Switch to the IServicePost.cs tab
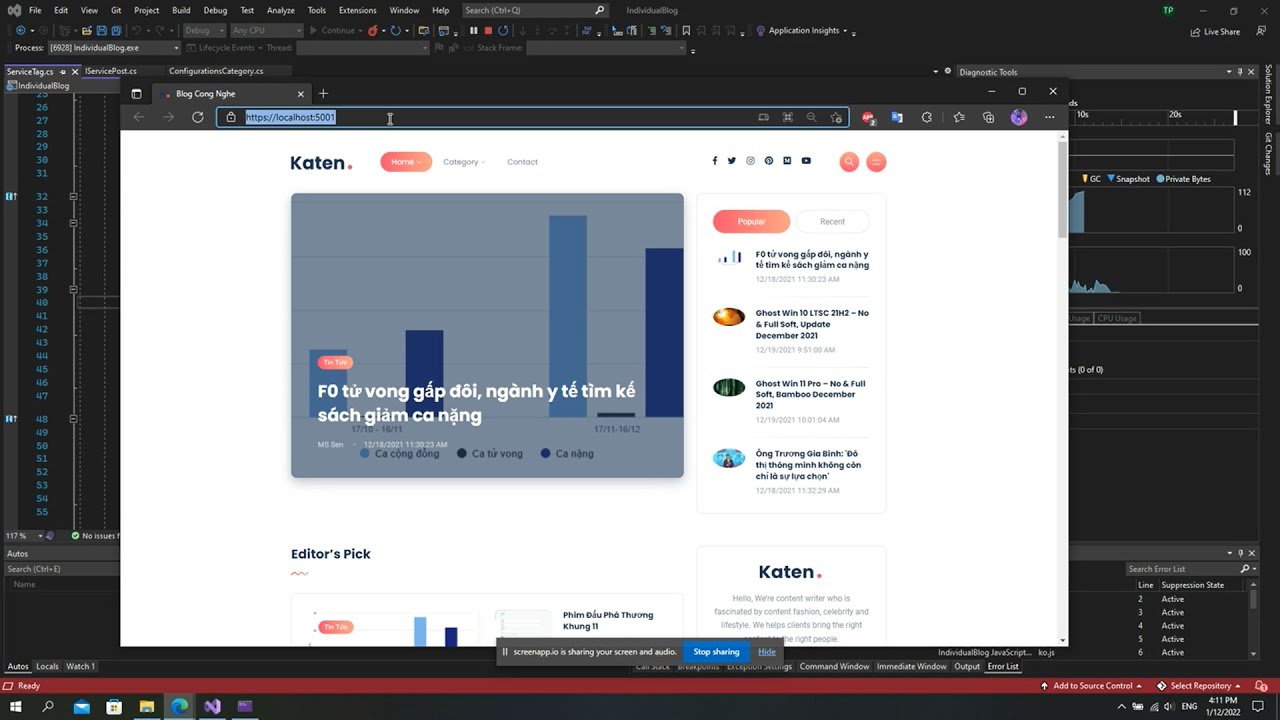The image size is (1280, 720). tap(111, 71)
